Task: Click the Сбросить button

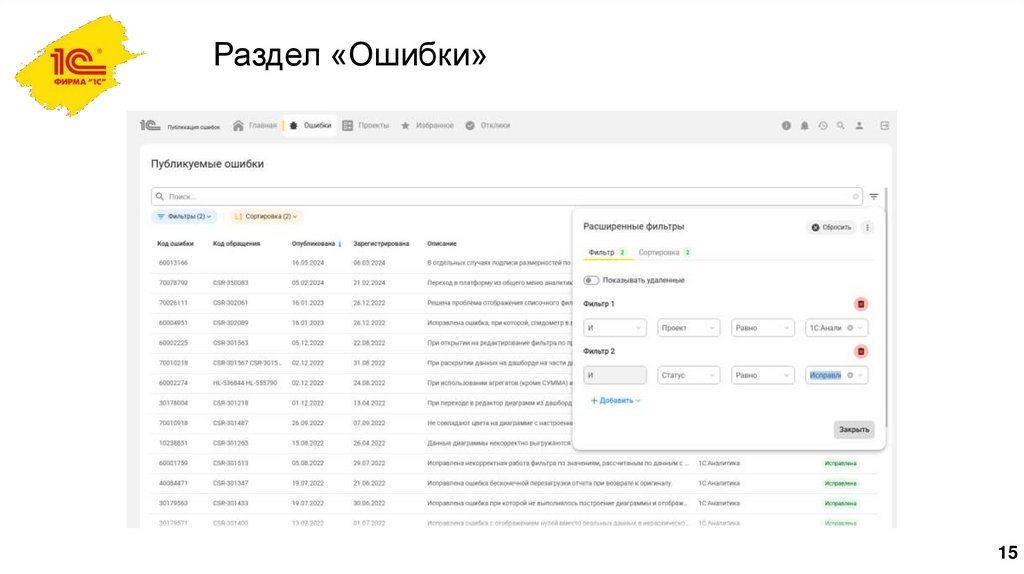Action: tap(831, 227)
